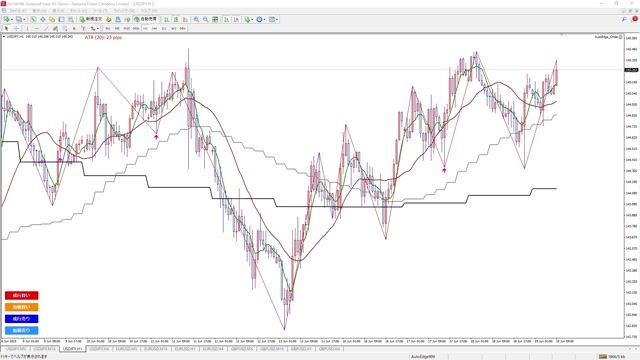Image resolution: width=640 pixels, height=360 pixels.
Task: Select the M15 timeframe button
Action: tap(127, 28)
